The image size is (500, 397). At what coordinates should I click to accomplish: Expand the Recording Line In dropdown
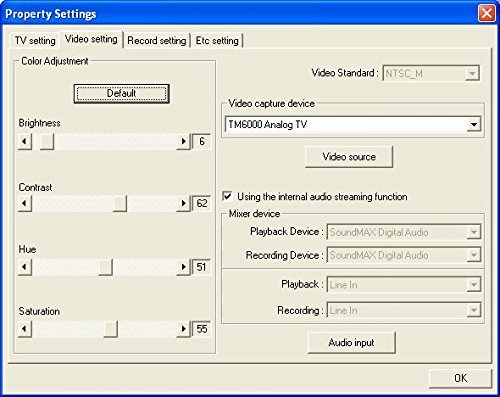(x=404, y=310)
